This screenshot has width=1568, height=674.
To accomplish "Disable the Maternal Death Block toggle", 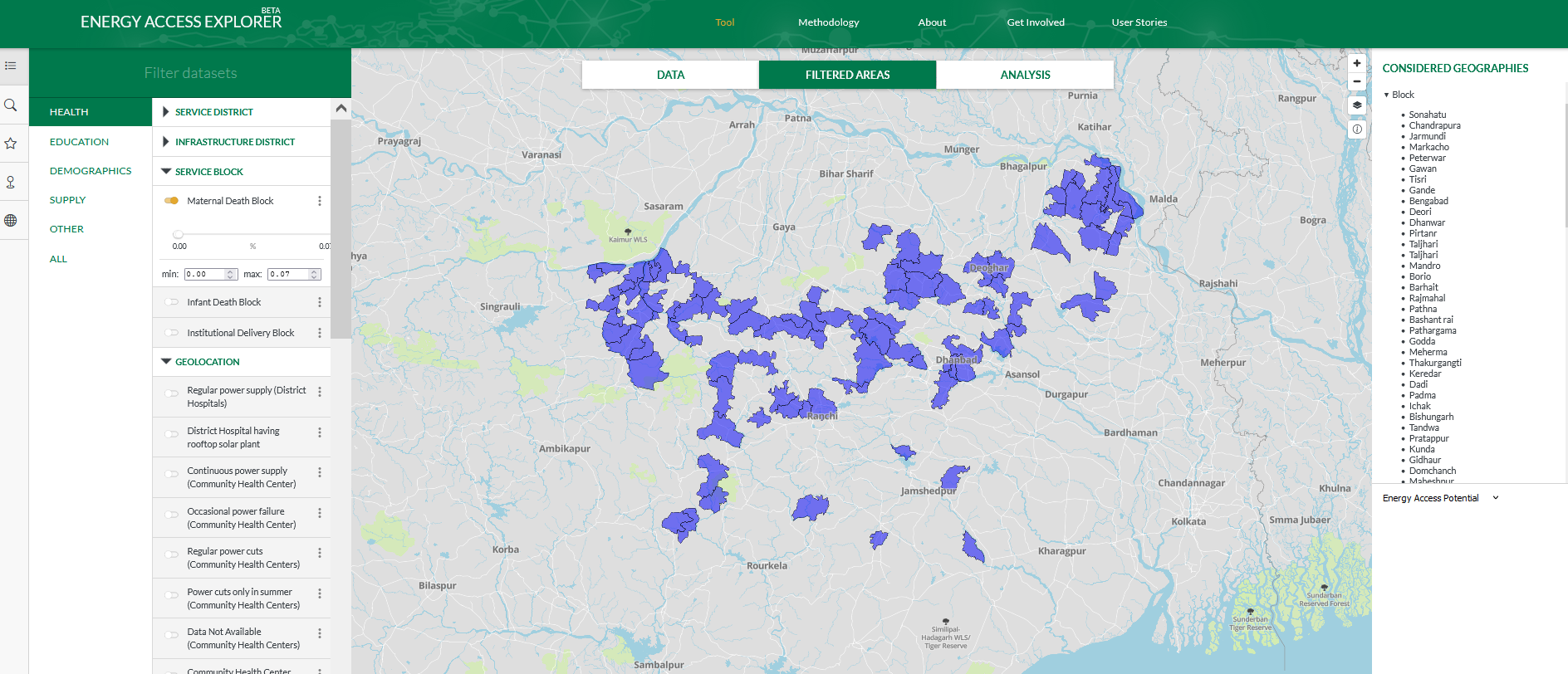I will (x=172, y=201).
